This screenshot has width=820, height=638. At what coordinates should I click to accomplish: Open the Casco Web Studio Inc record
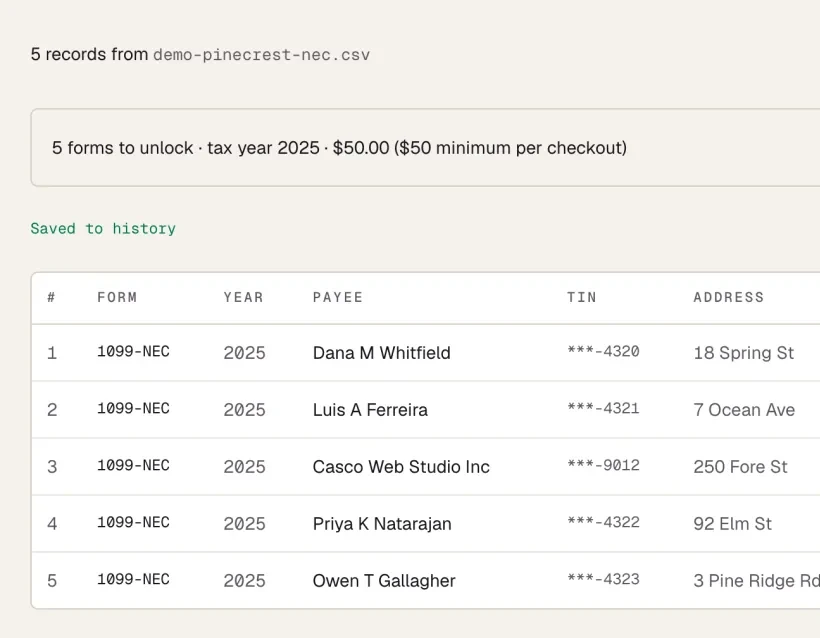point(401,466)
